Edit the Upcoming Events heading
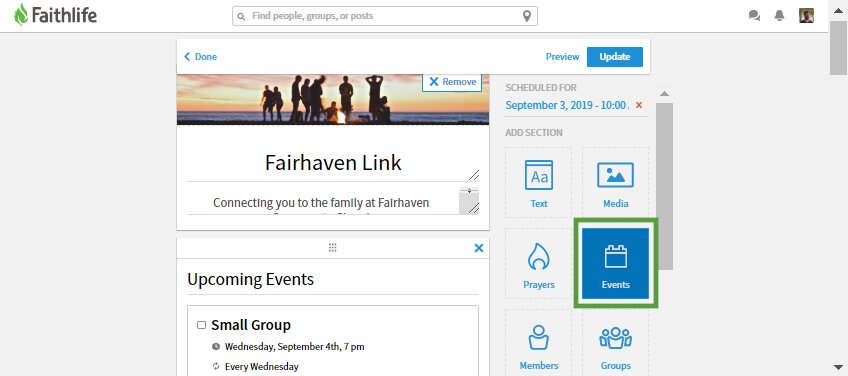This screenshot has width=848, height=376. 333,280
